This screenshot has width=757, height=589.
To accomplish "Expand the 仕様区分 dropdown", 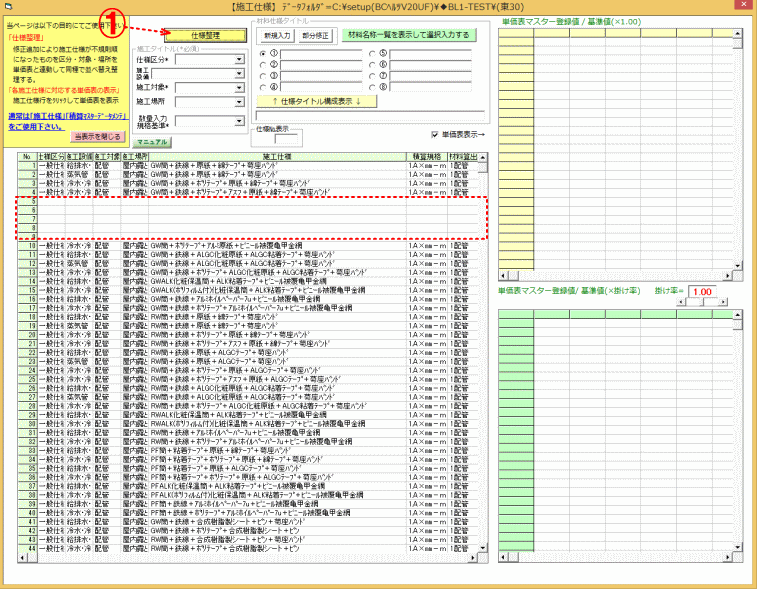I will (x=240, y=60).
